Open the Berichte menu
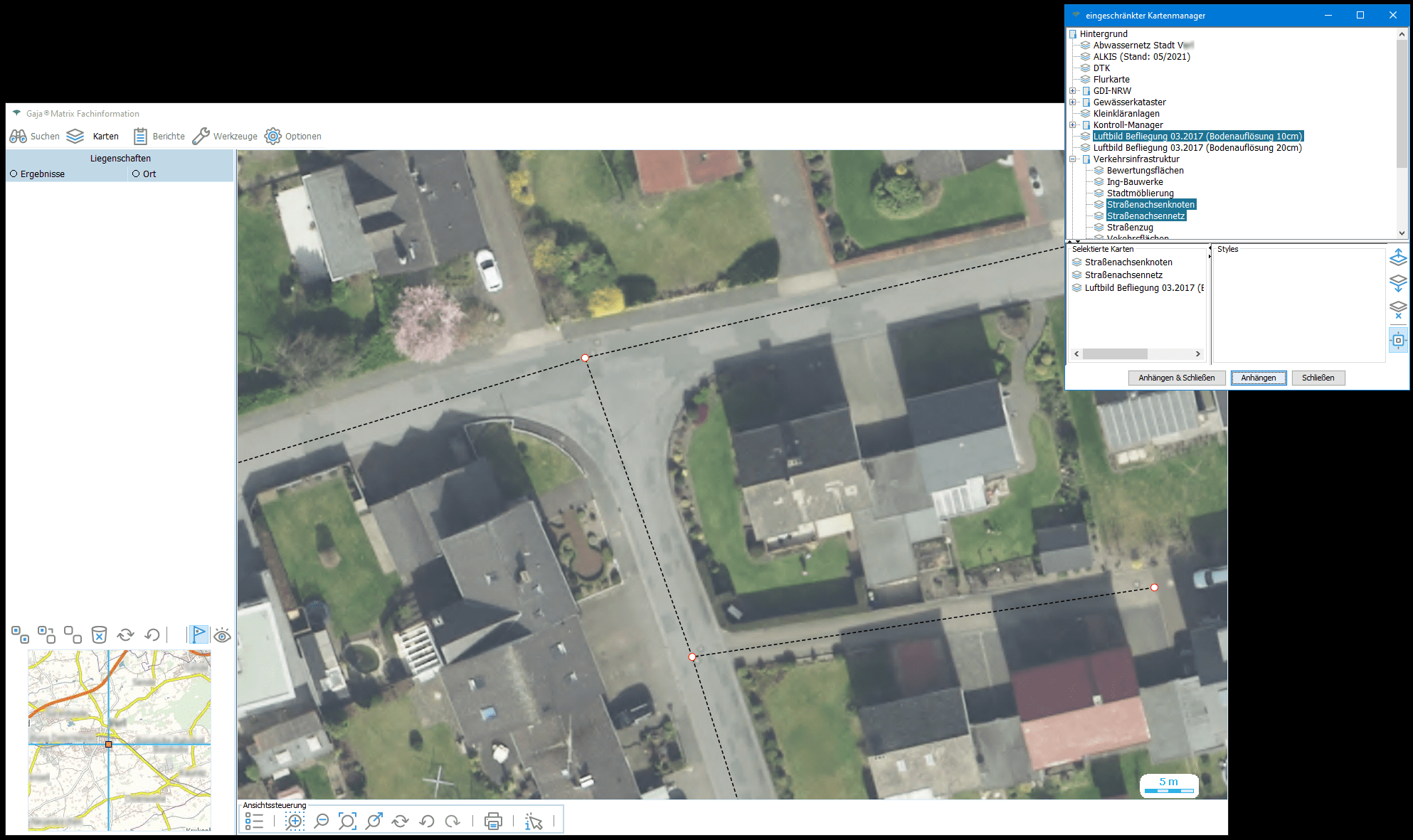 pos(159,136)
